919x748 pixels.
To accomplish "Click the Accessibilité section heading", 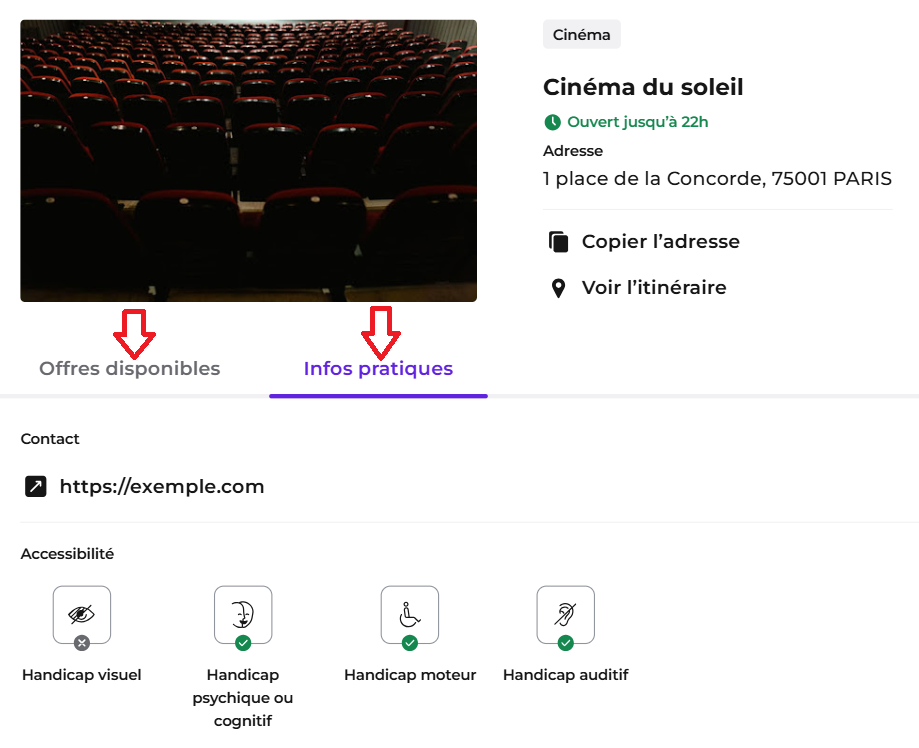I will pyautogui.click(x=67, y=554).
